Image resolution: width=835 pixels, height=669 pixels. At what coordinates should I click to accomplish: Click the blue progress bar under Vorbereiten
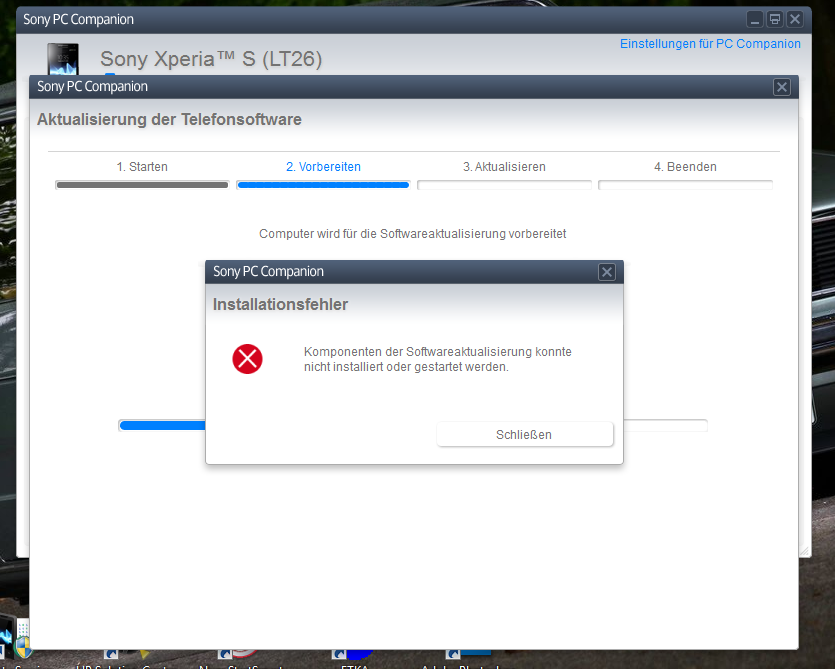[x=323, y=185]
